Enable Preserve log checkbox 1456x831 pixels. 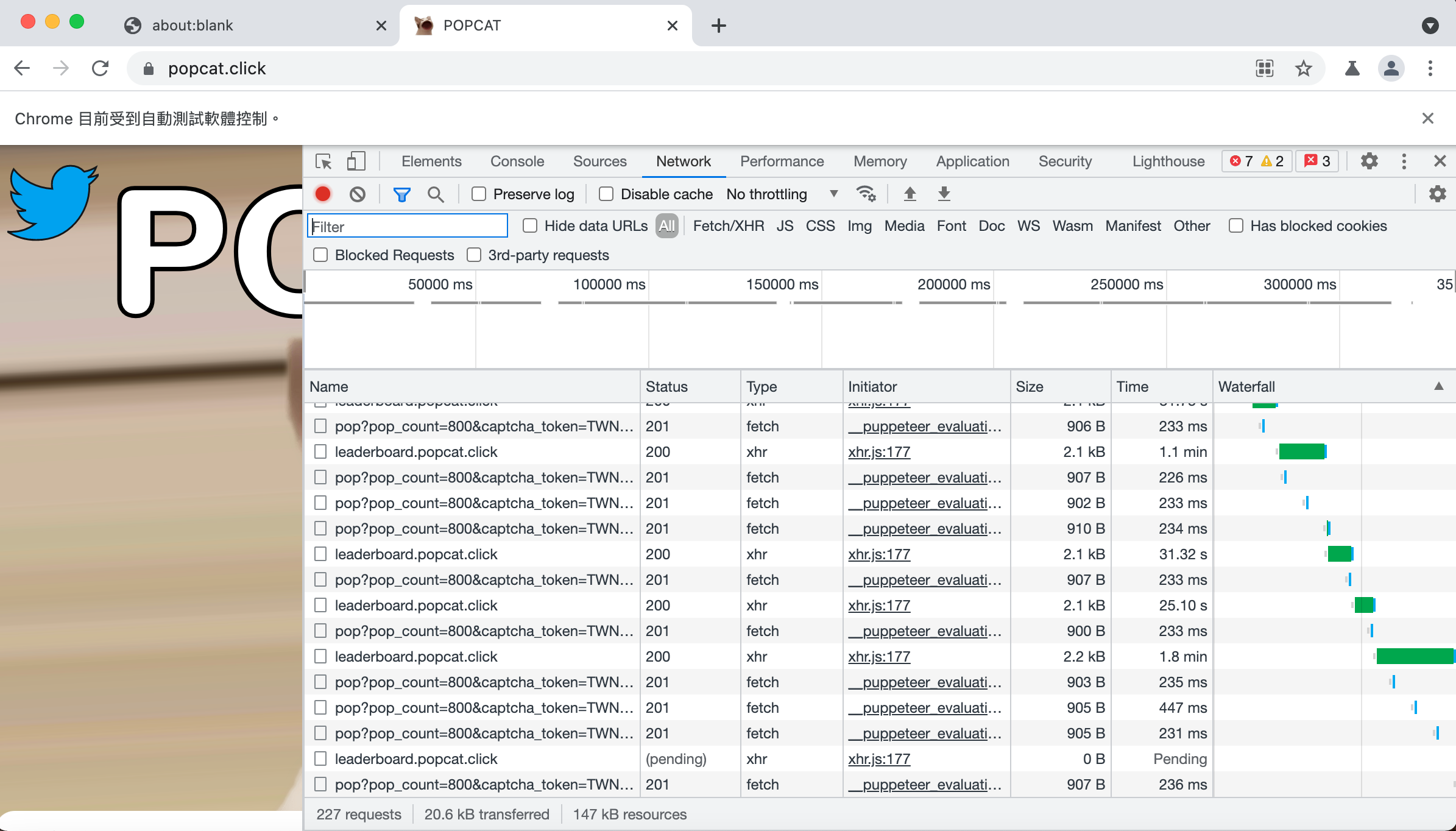point(479,194)
